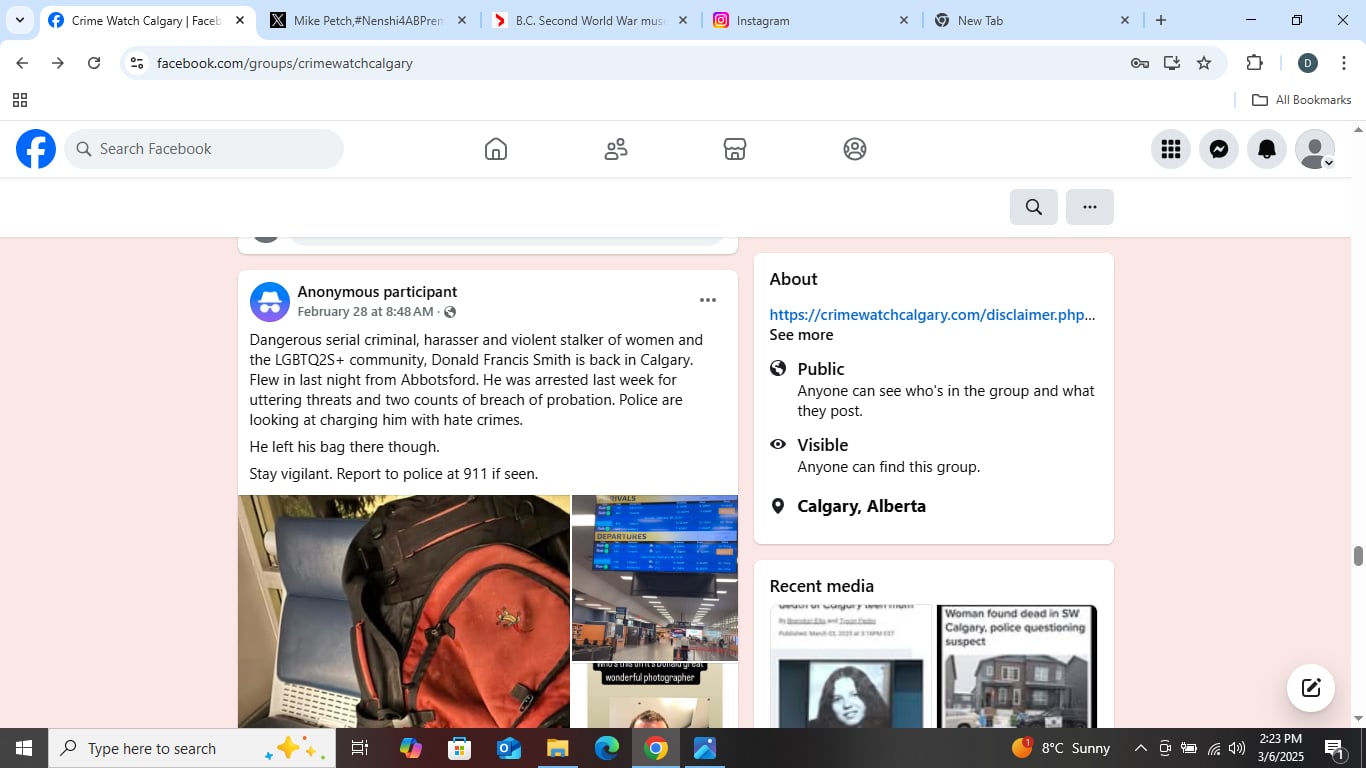Click the Anonymous participant avatar icon
The height and width of the screenshot is (768, 1366).
[270, 301]
